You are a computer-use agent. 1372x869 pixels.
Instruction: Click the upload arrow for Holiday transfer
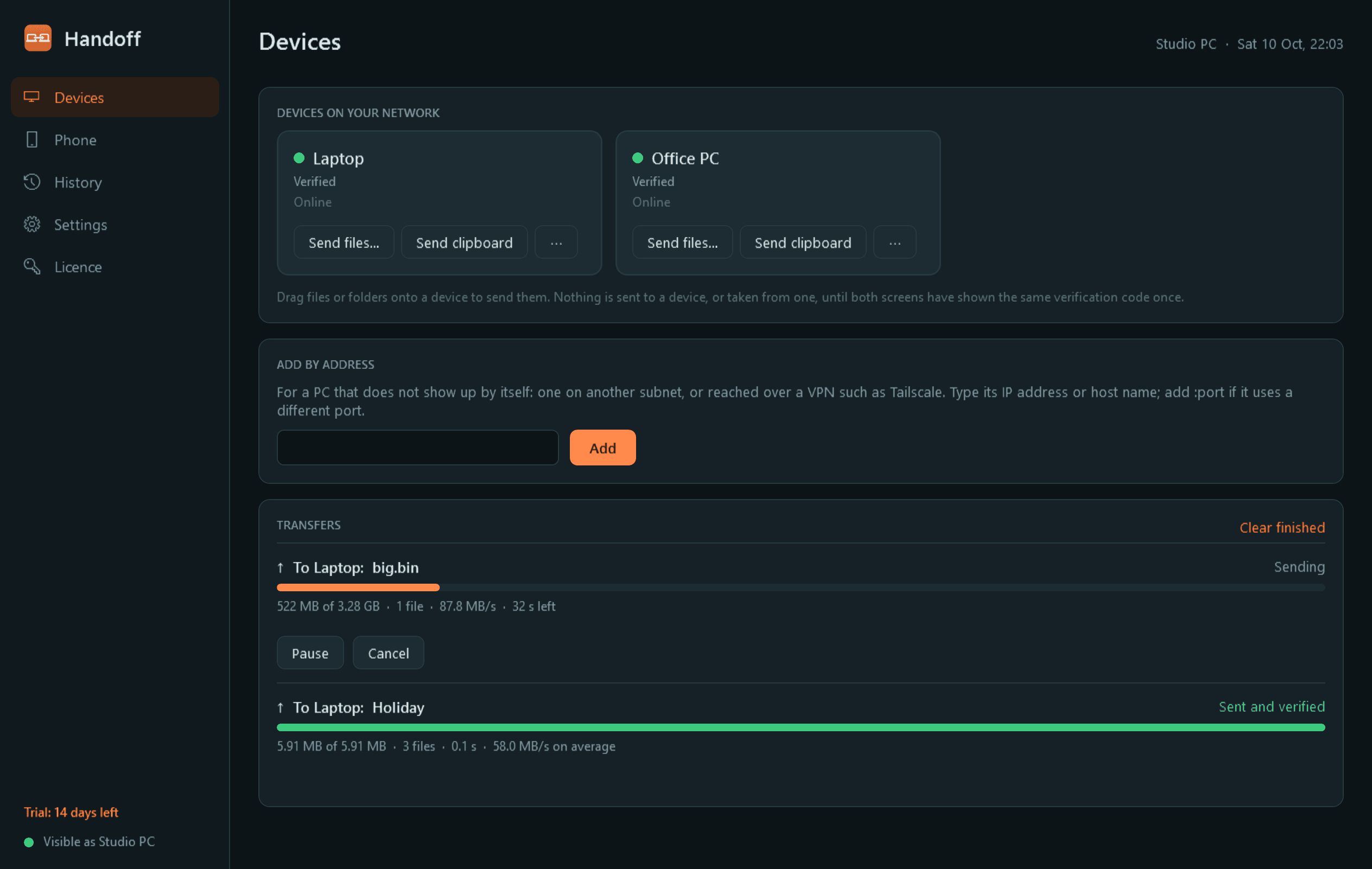281,708
